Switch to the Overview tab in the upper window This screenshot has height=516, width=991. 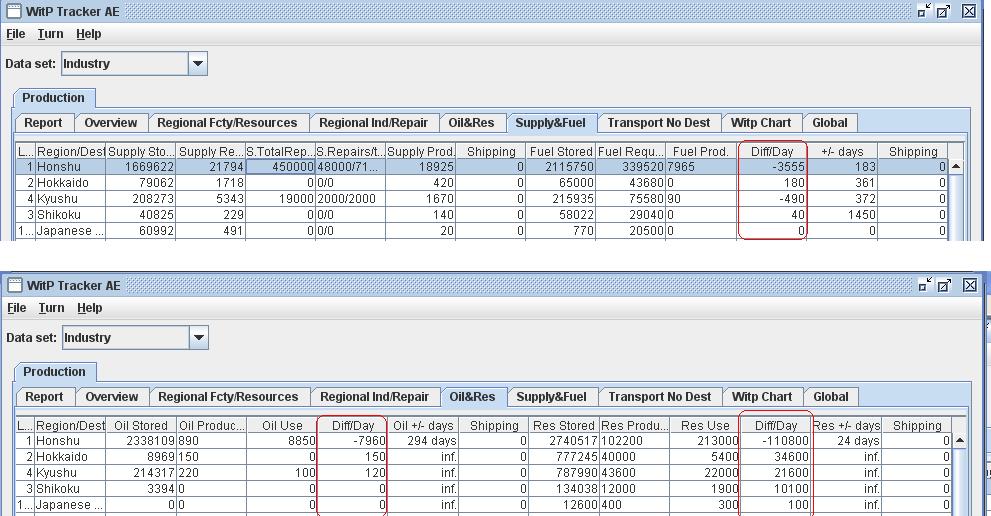tap(111, 123)
